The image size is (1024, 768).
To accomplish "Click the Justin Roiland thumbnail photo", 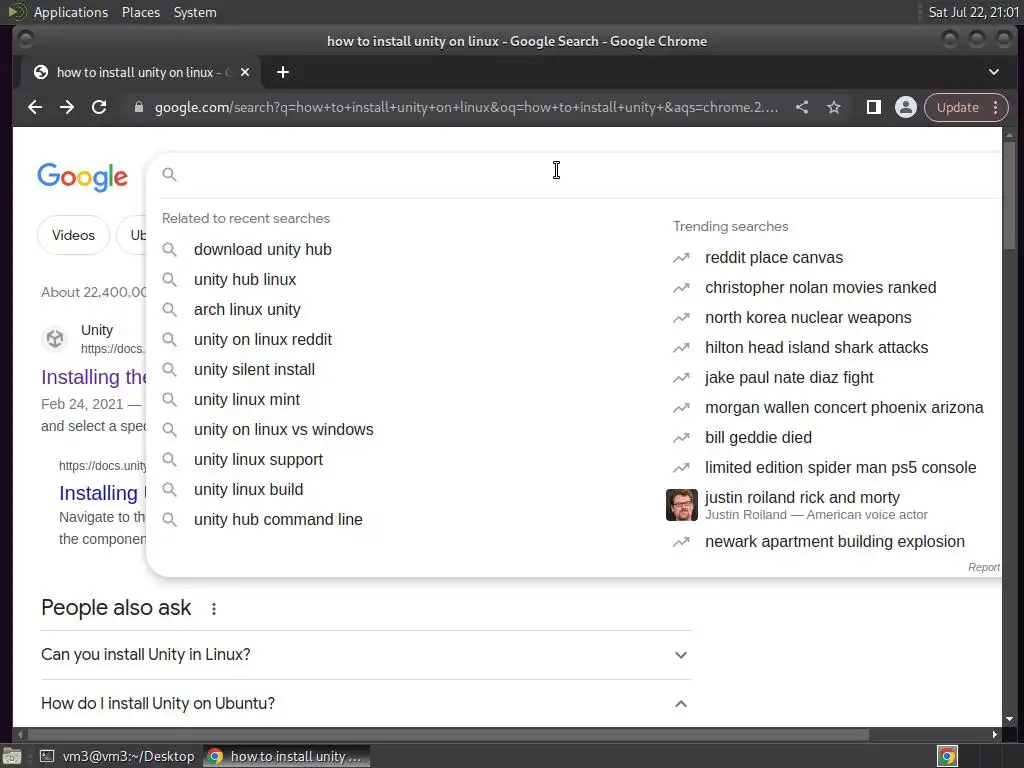I will click(x=681, y=505).
